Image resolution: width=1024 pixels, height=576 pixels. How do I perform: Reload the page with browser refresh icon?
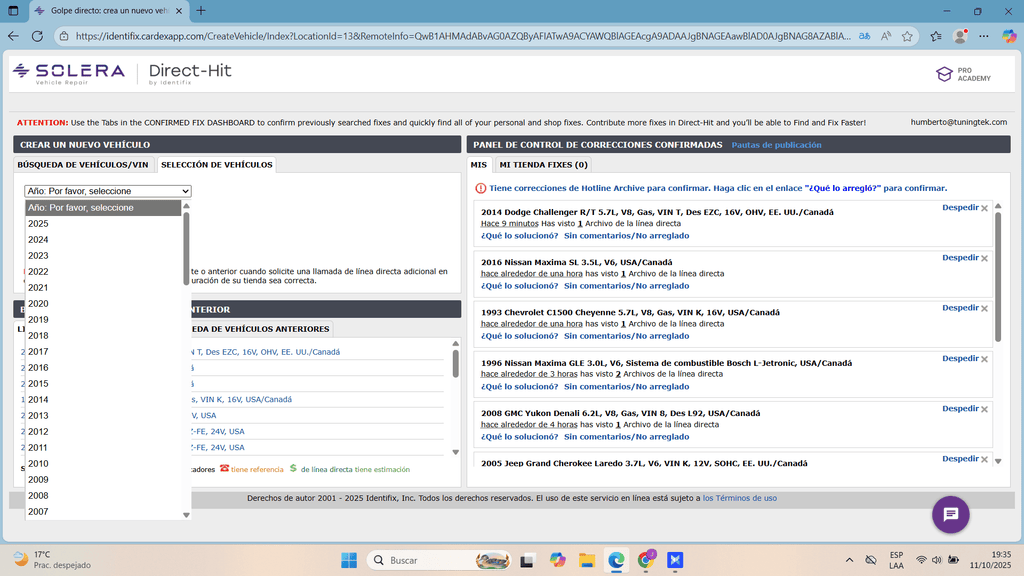point(37,36)
